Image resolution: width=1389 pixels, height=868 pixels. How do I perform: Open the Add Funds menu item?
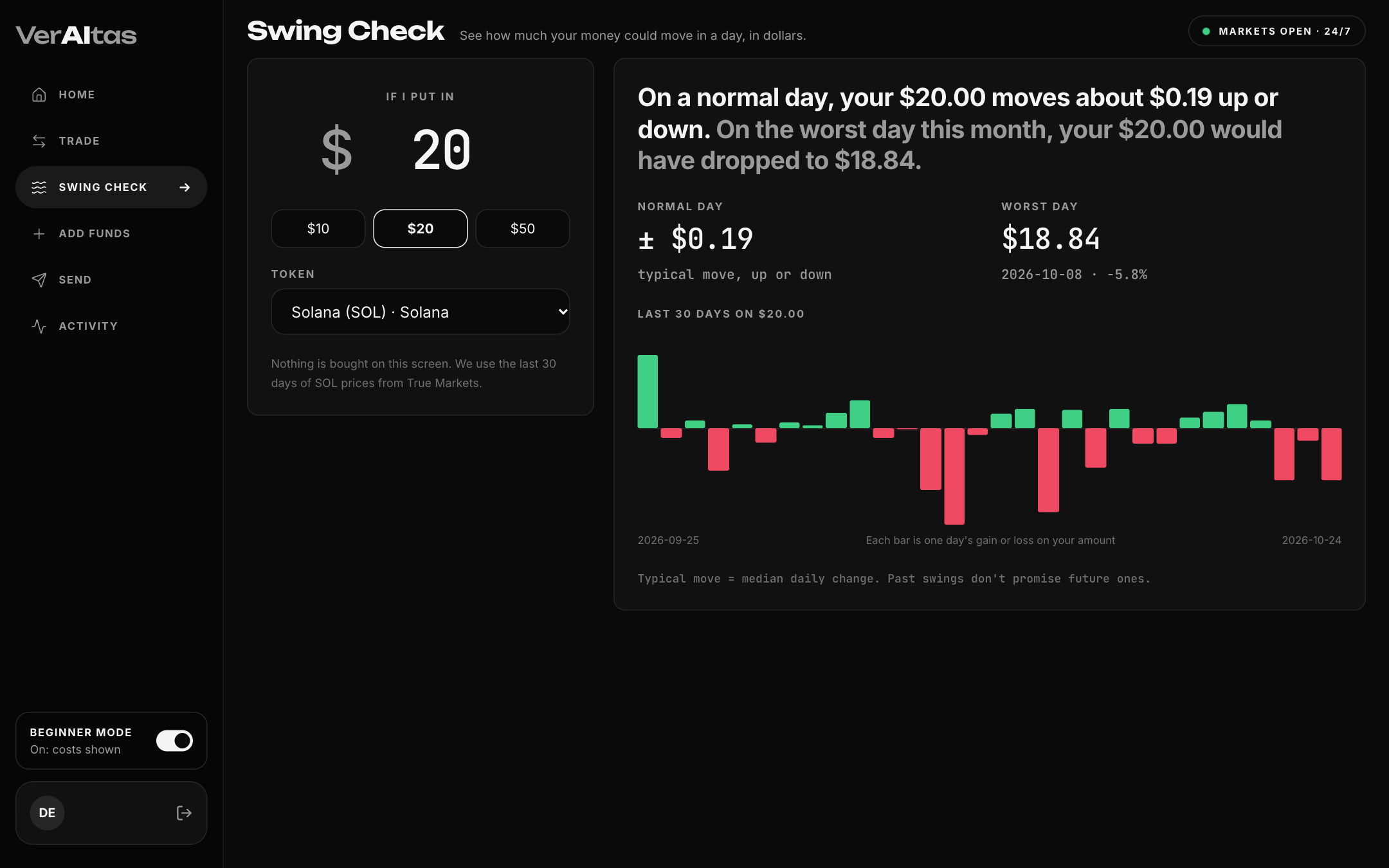click(111, 233)
